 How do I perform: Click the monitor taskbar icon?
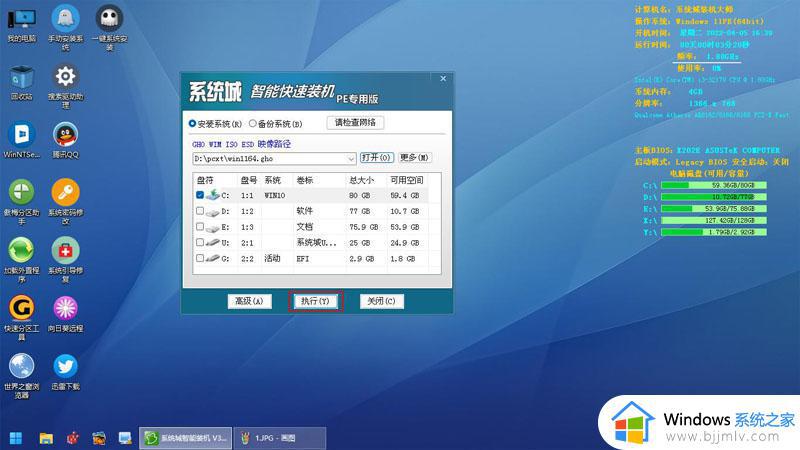(125, 438)
